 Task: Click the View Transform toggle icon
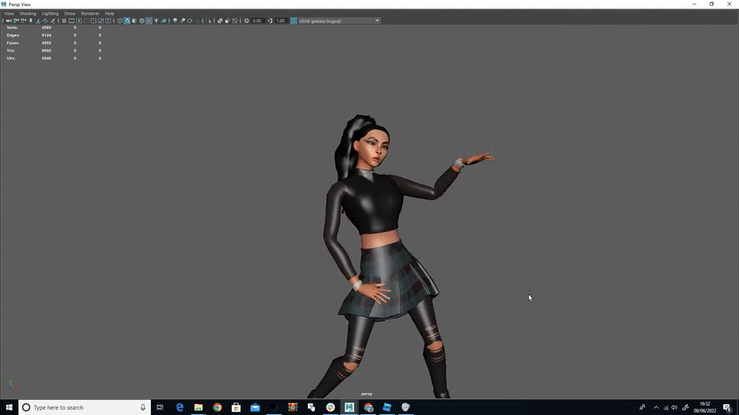294,21
